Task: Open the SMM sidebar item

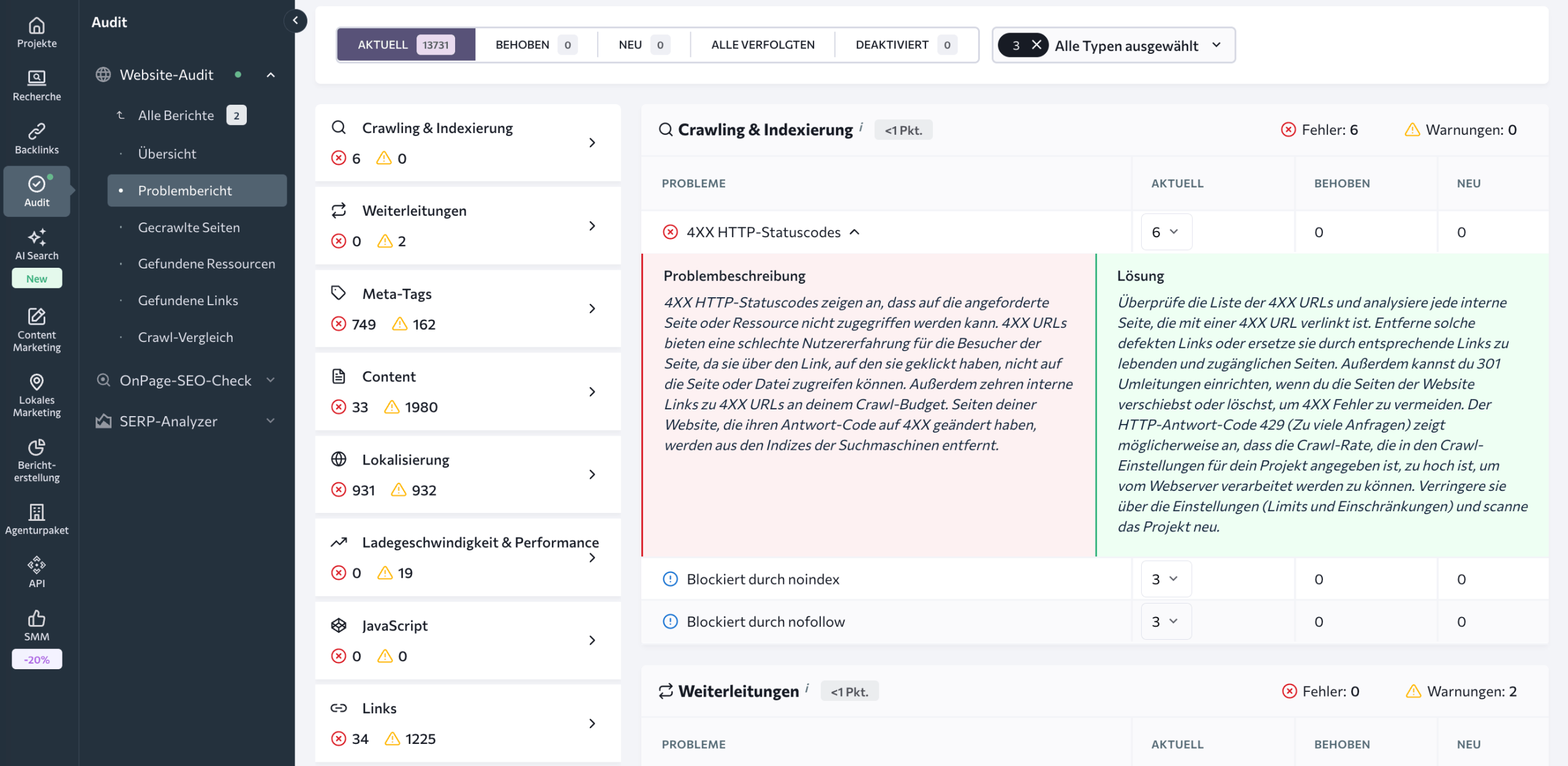Action: coord(37,626)
